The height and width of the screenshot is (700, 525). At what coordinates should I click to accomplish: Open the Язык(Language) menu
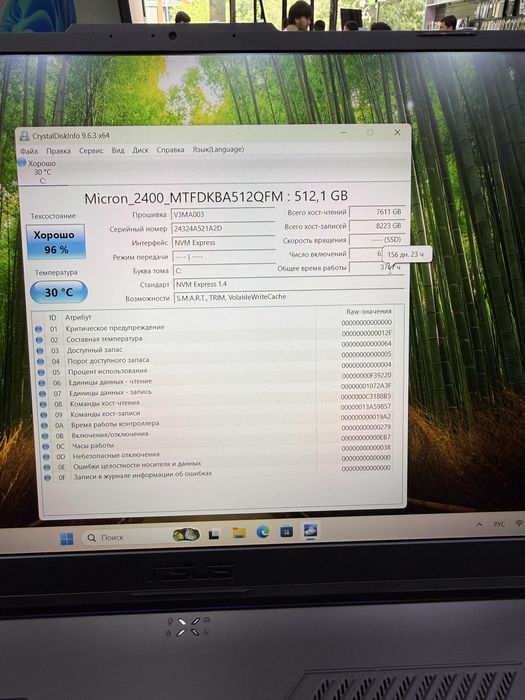pyautogui.click(x=218, y=149)
